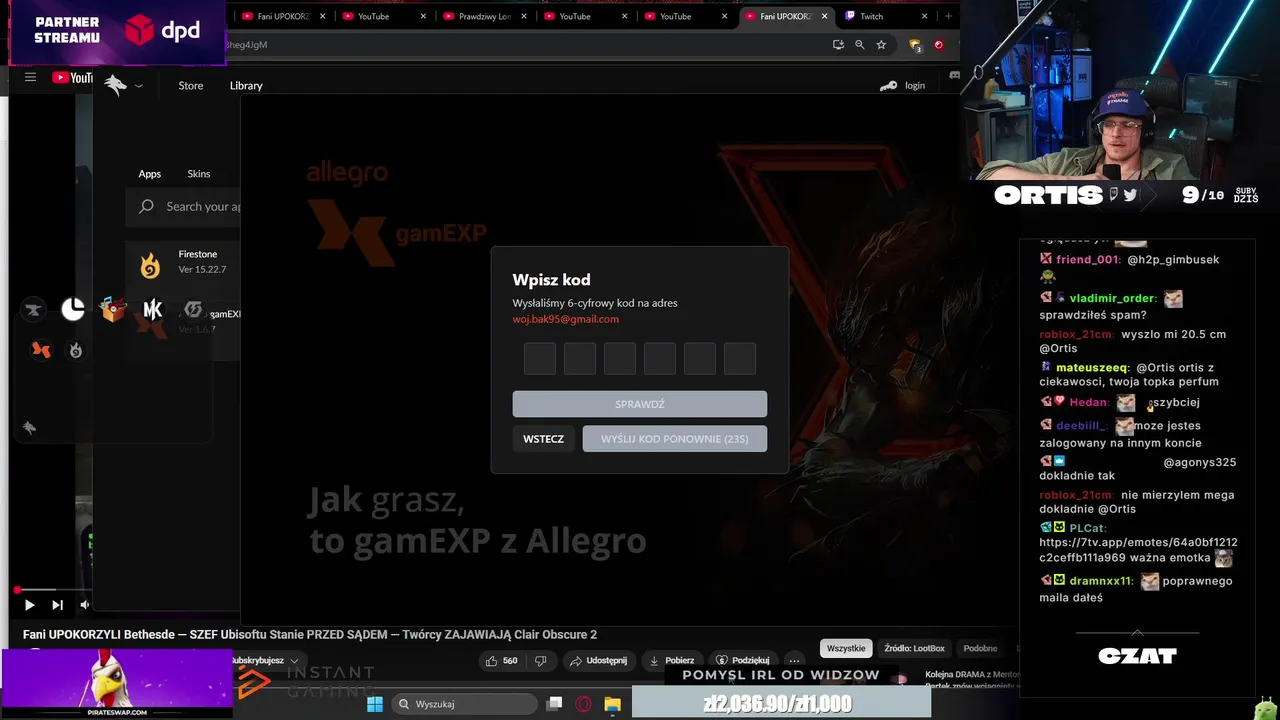Click the 7tv.app emote link in chat
Viewport: 1280px width, 720px height.
pyautogui.click(x=1139, y=550)
